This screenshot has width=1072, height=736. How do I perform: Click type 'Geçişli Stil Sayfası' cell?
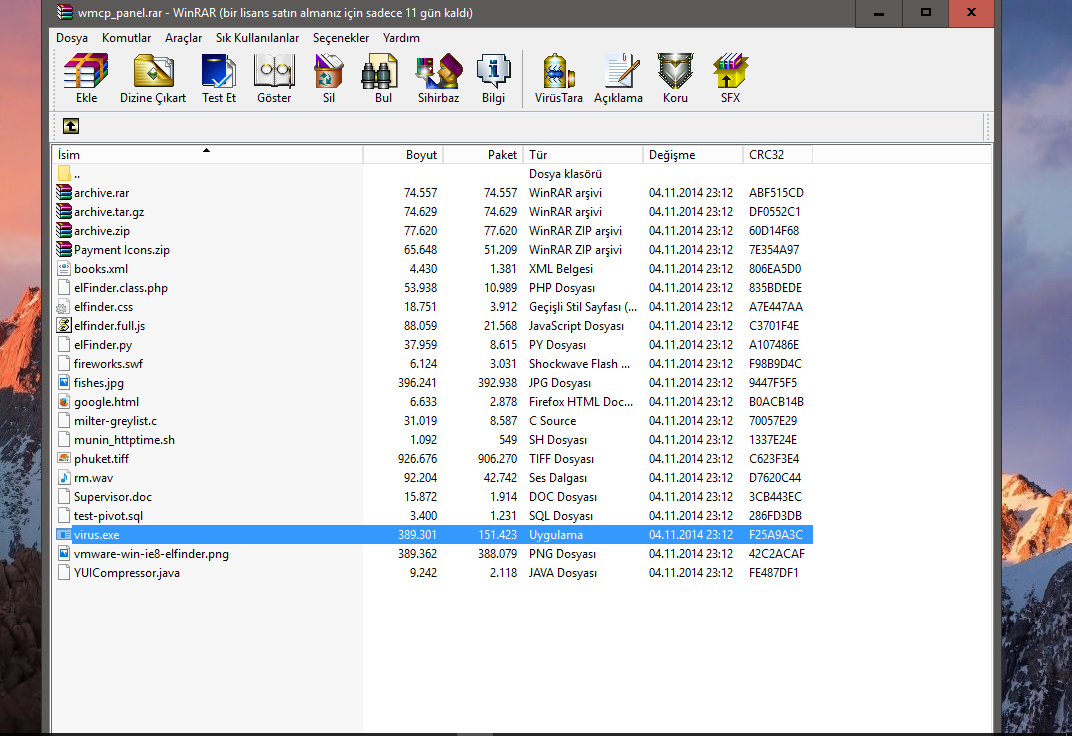pyautogui.click(x=582, y=307)
